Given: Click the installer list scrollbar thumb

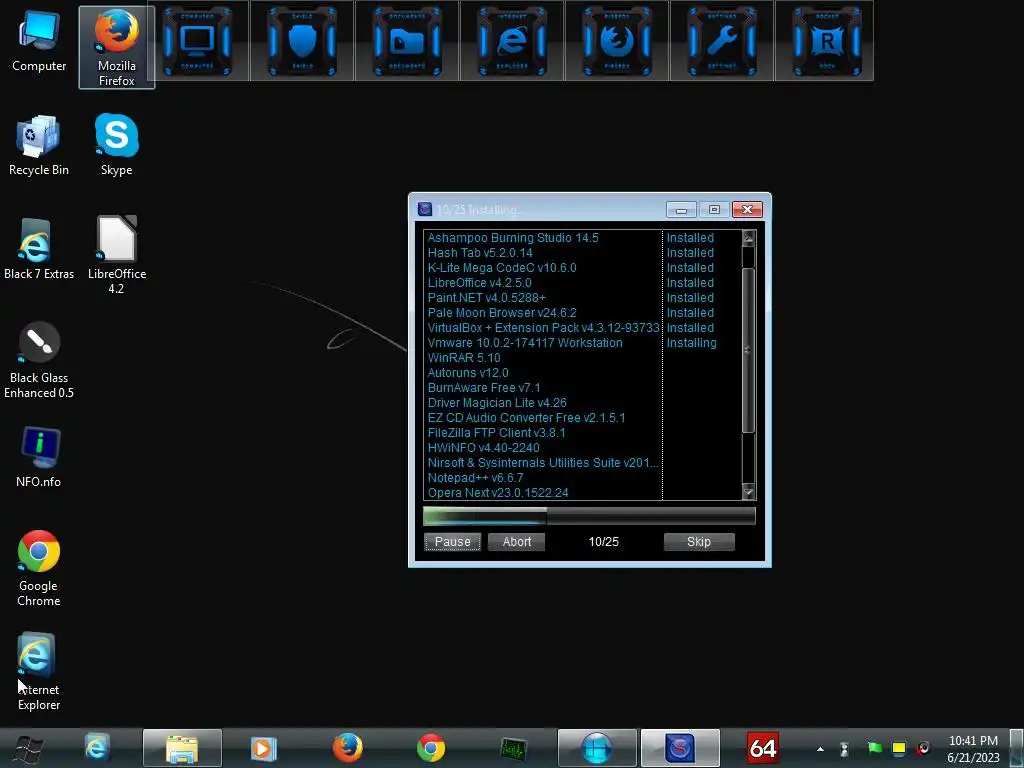Looking at the screenshot, I should click(749, 350).
